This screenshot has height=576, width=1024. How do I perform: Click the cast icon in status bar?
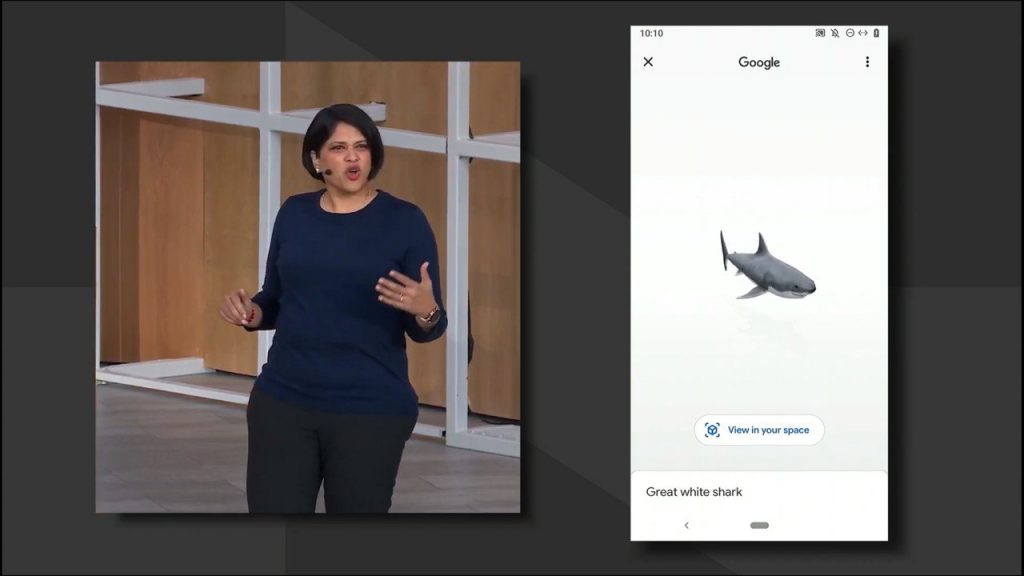pos(820,33)
